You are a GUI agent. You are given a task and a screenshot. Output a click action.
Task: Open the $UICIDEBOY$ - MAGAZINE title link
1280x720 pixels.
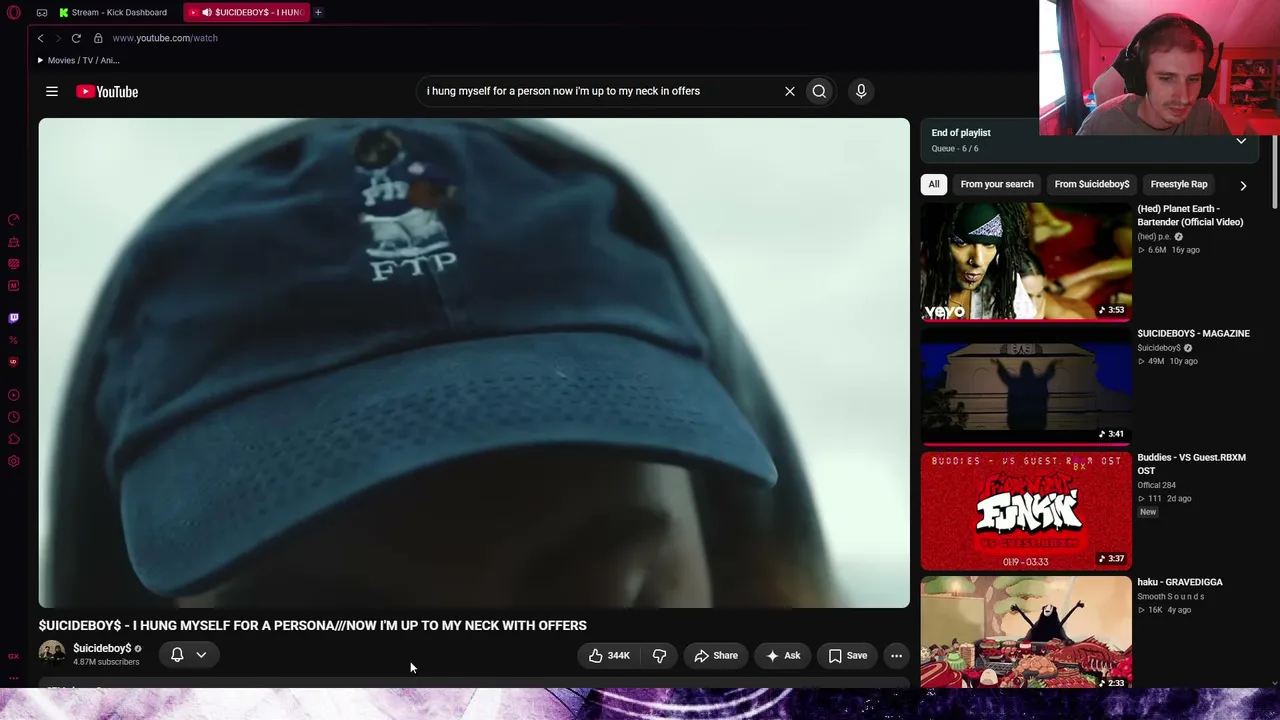1193,334
